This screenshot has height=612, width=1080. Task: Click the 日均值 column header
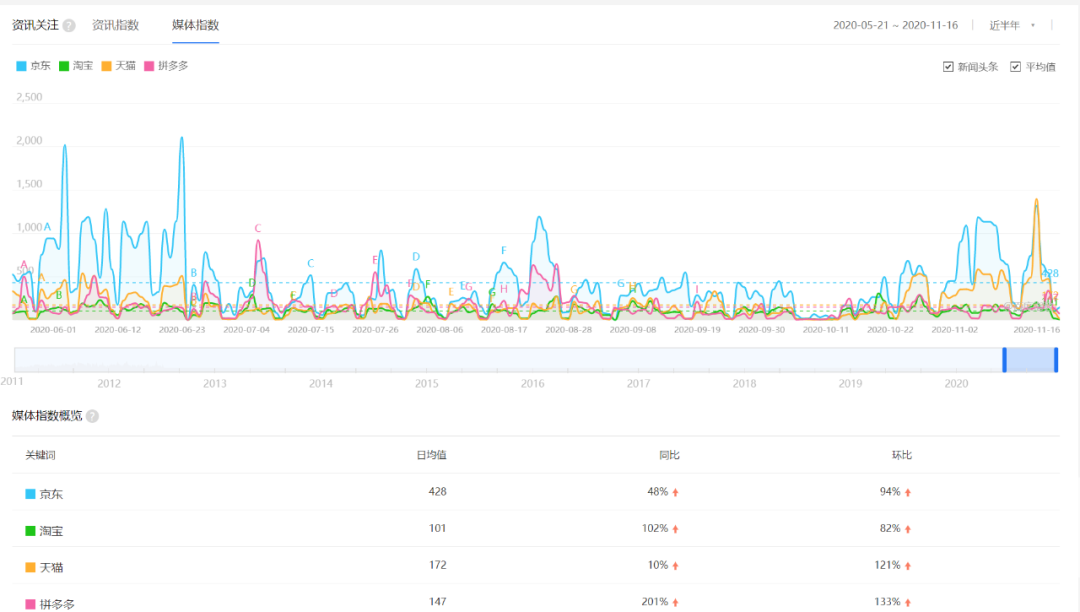tap(431, 455)
